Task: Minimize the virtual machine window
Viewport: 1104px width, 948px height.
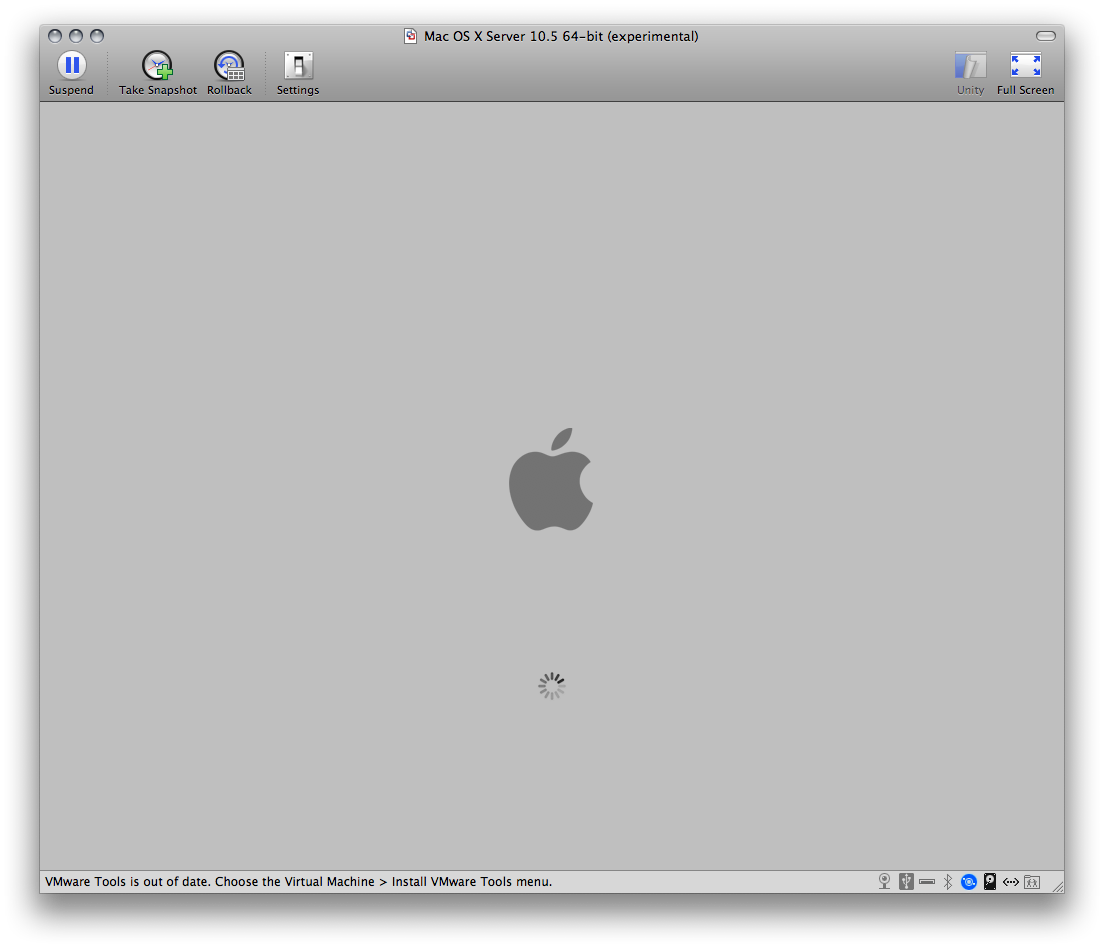Action: click(76, 36)
